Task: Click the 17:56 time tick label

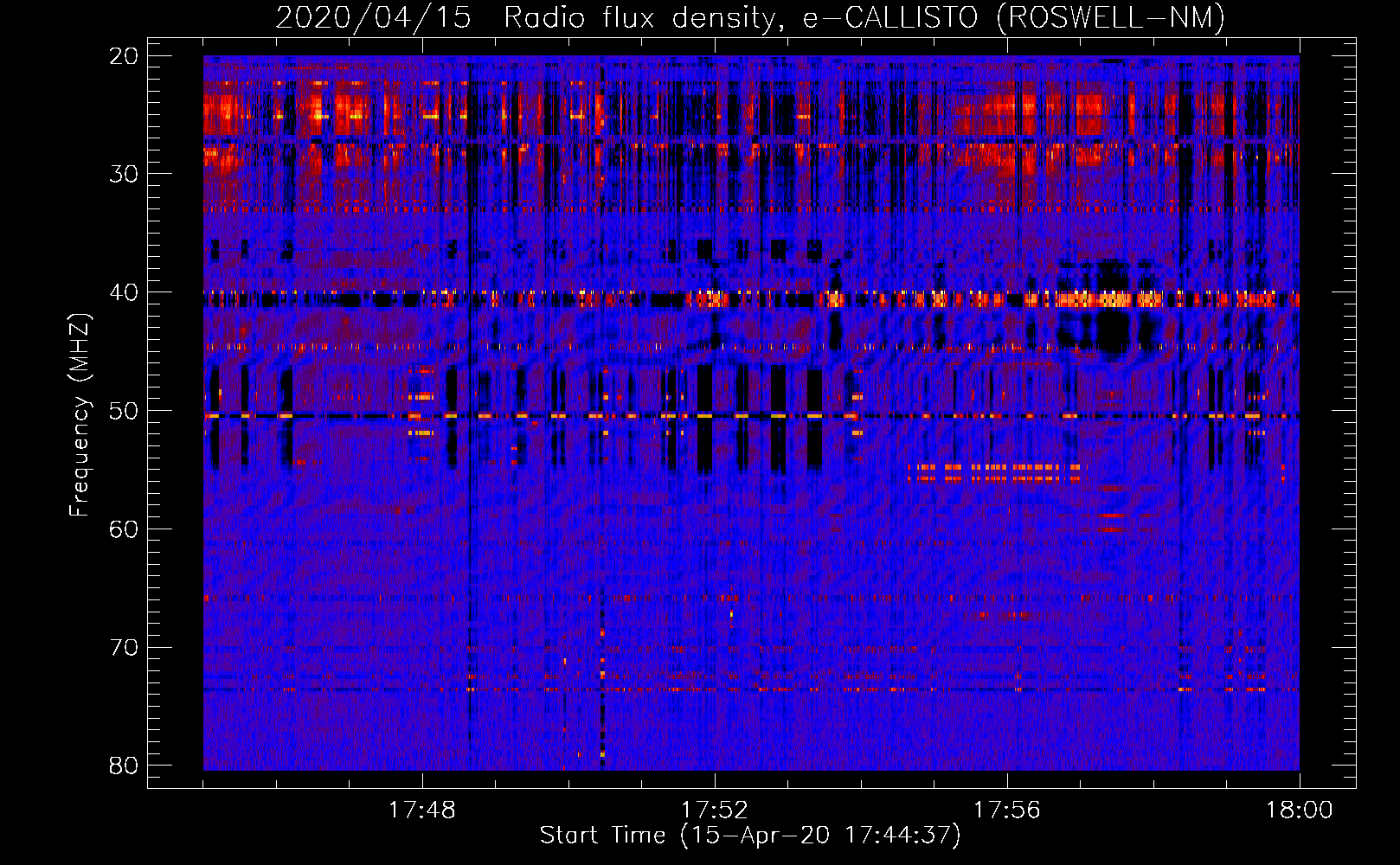Action: click(1007, 811)
